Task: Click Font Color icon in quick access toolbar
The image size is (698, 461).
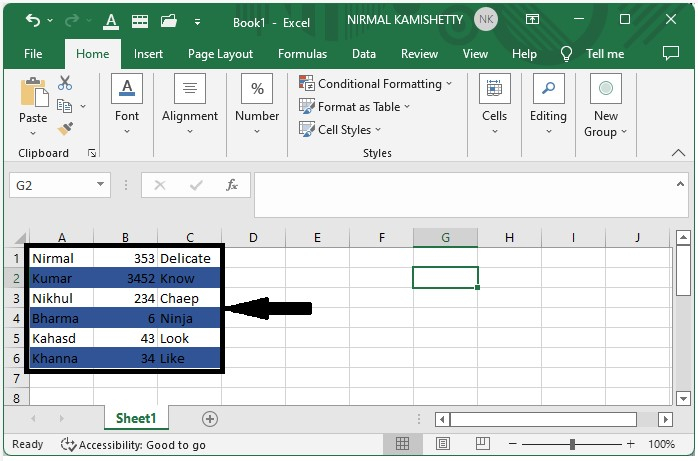Action: tap(111, 21)
